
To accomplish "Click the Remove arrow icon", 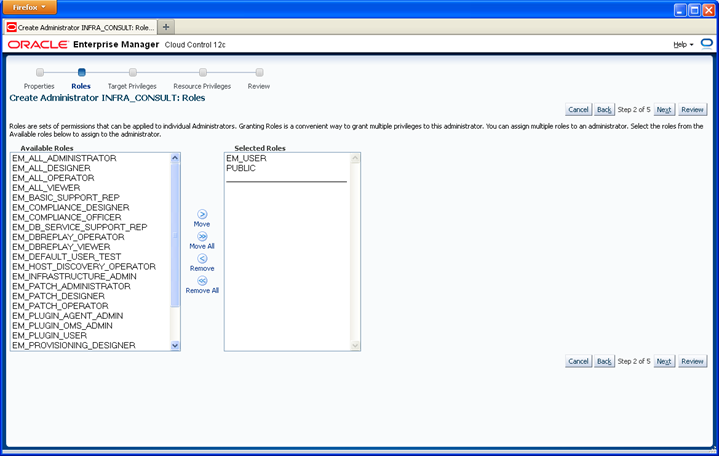I will [x=202, y=259].
